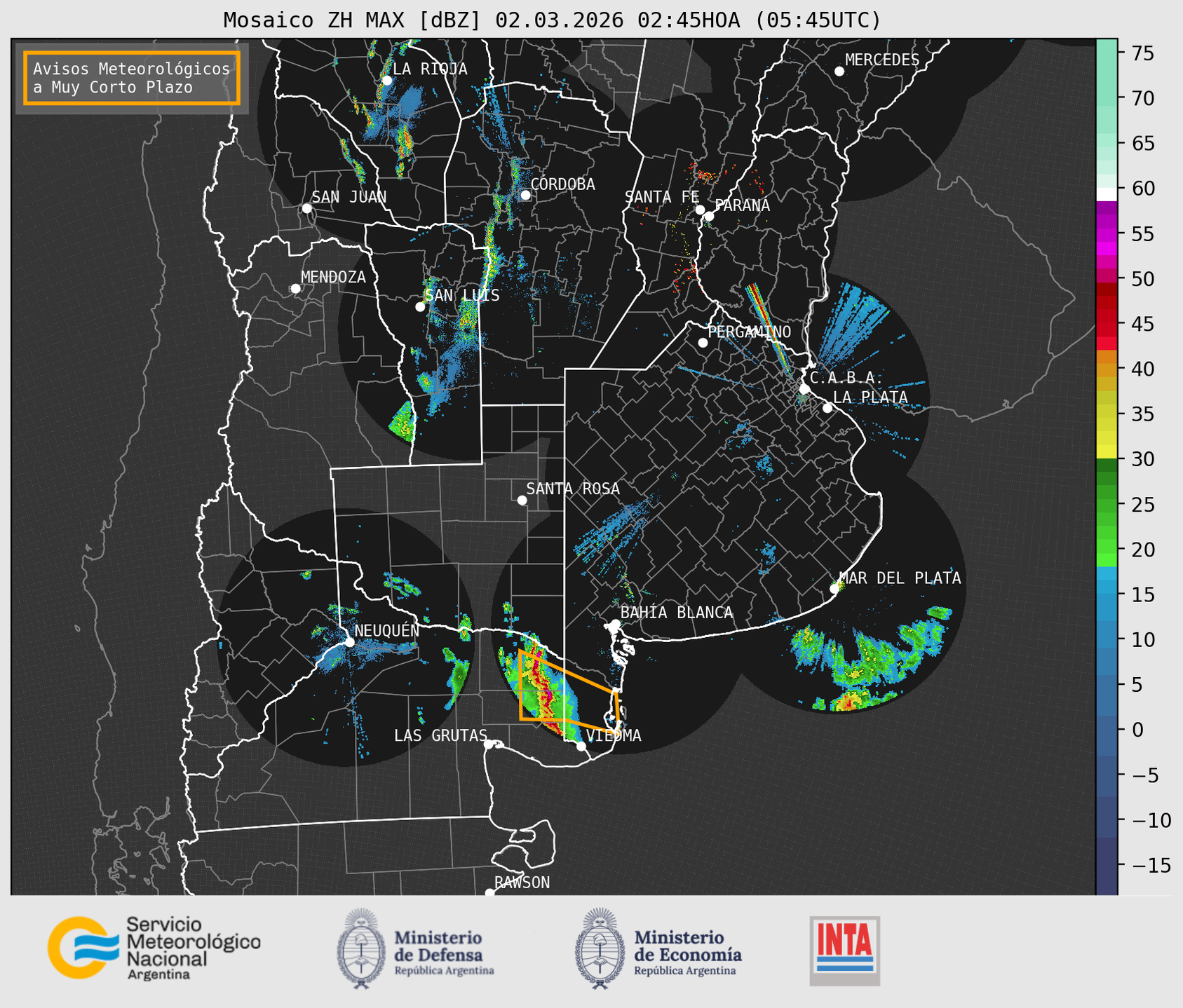This screenshot has height=1008, width=1183.
Task: Click the Ministerio de Defensa emblem
Action: [360, 948]
